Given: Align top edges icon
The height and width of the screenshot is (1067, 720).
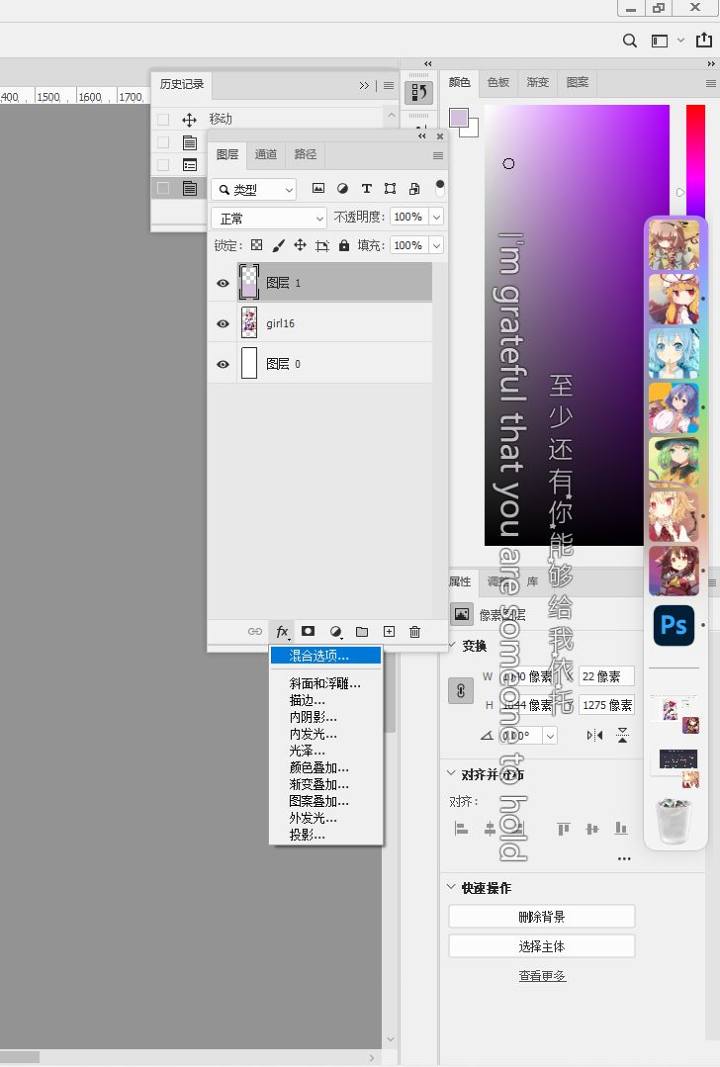Looking at the screenshot, I should 563,828.
